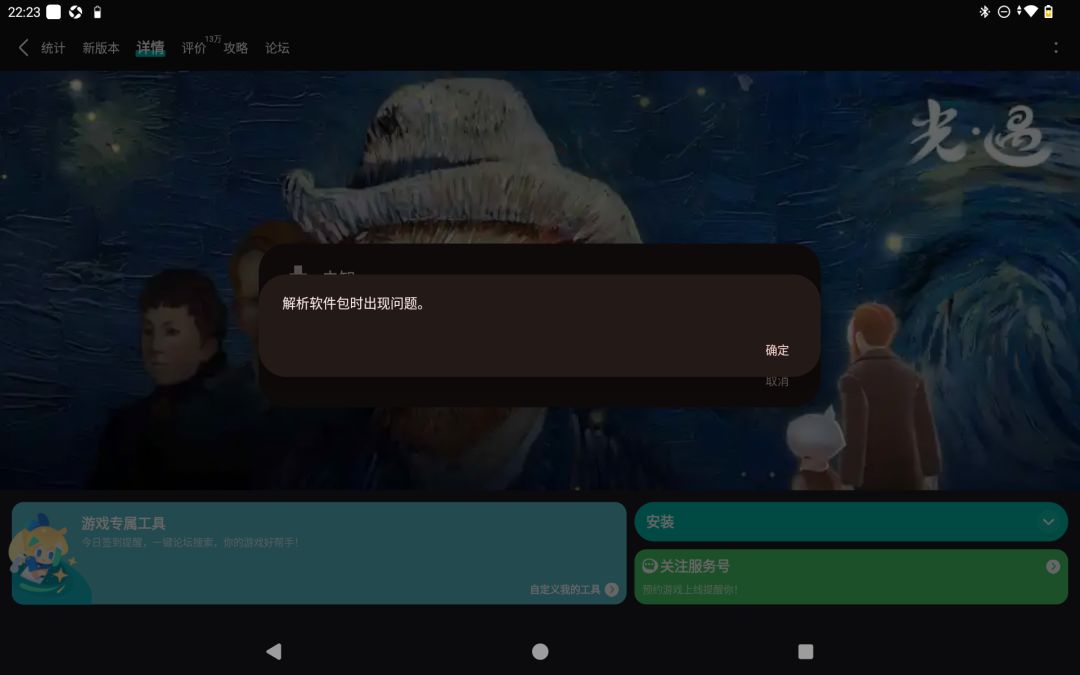This screenshot has width=1080, height=675.
Task: Confirm the package parsing error with 确定
Action: click(777, 350)
